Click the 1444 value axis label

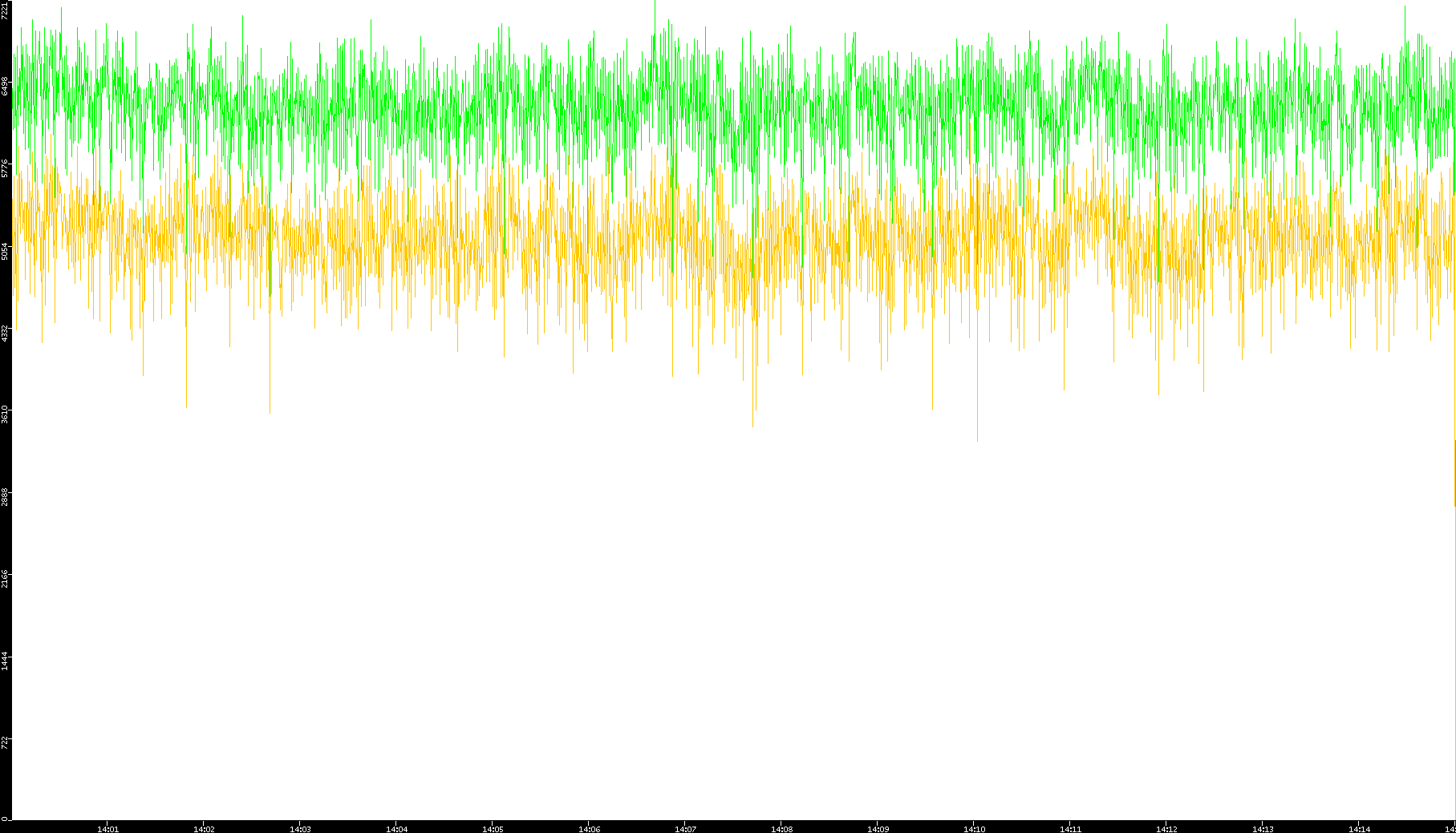5,661
